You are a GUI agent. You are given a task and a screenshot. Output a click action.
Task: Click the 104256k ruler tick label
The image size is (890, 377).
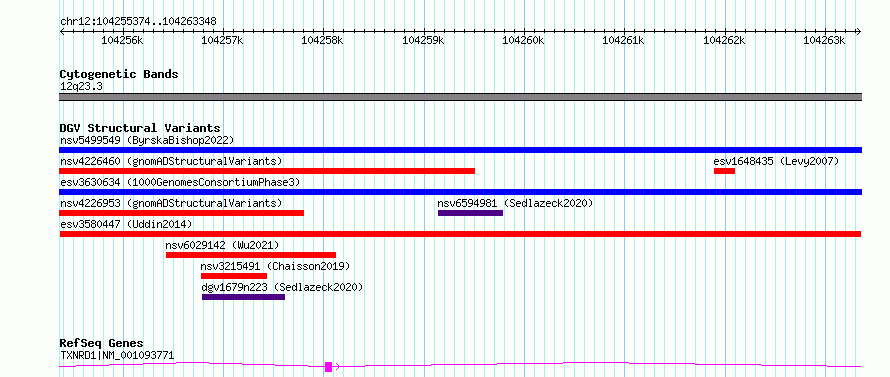tap(122, 40)
